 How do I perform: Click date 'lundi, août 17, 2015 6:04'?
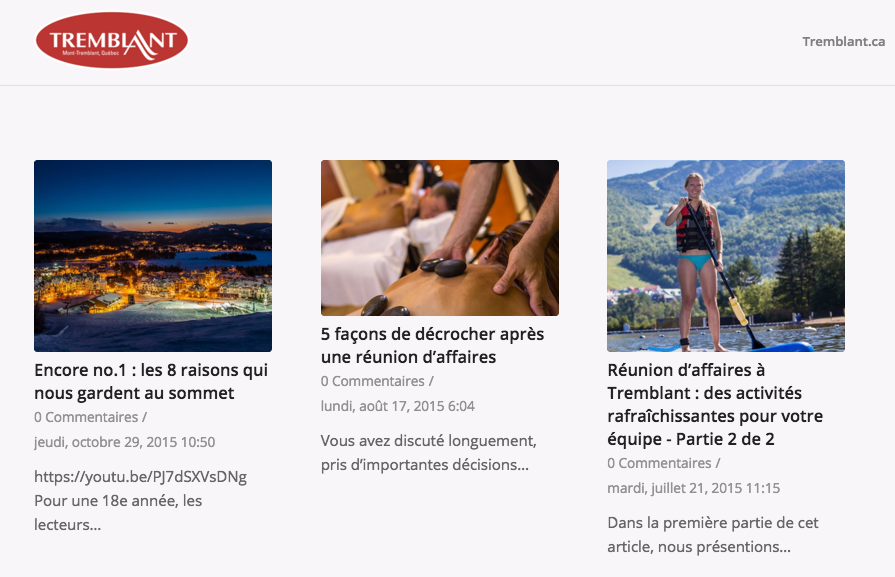tap(398, 406)
